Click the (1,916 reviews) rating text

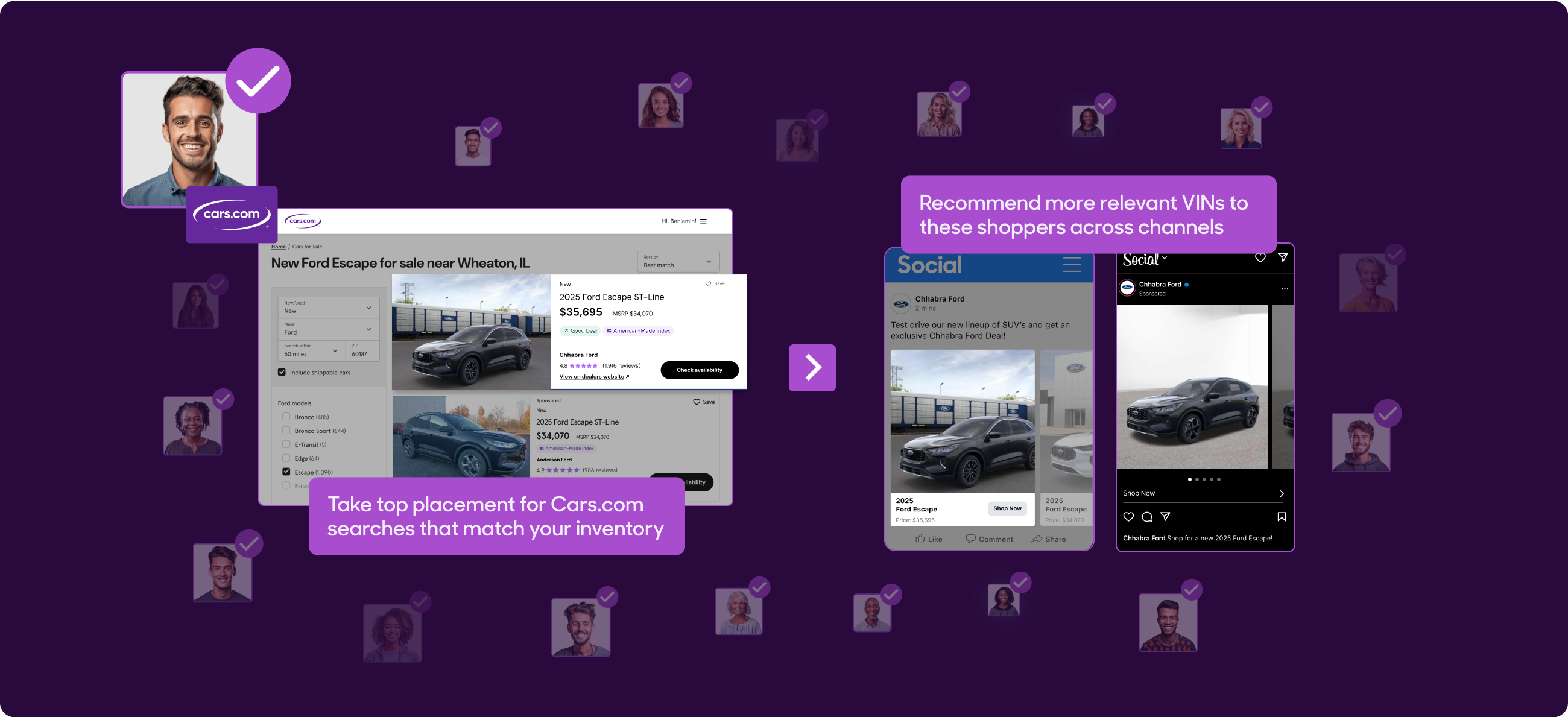pos(622,366)
